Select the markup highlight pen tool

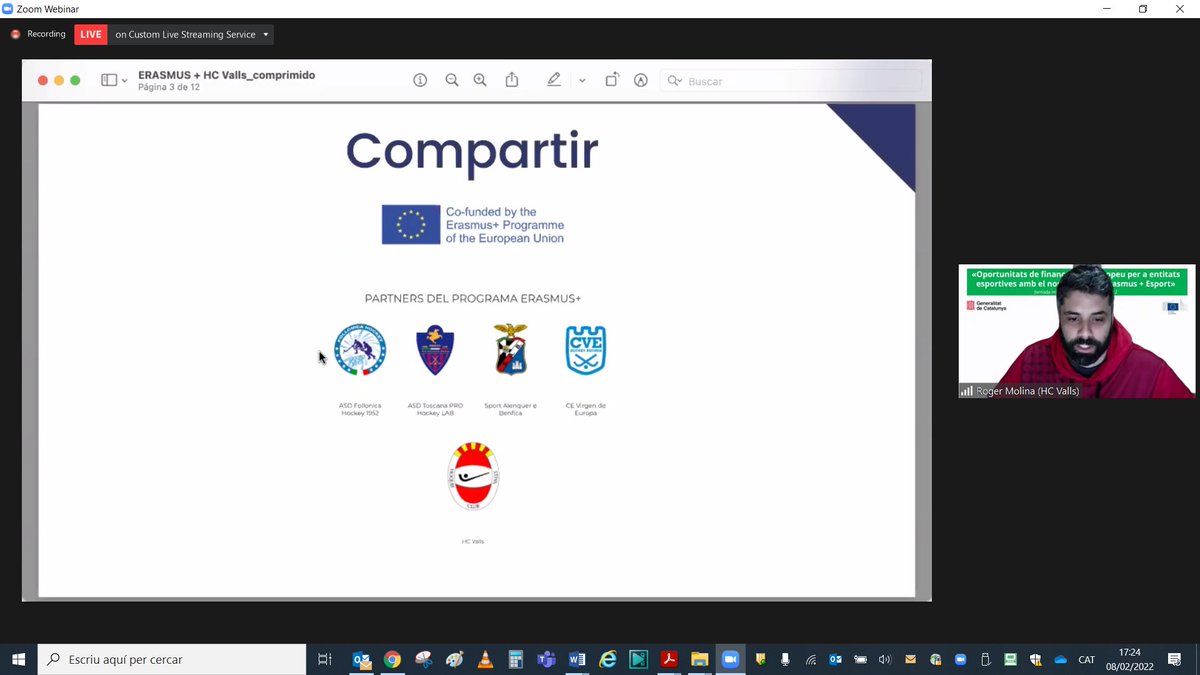[x=554, y=80]
